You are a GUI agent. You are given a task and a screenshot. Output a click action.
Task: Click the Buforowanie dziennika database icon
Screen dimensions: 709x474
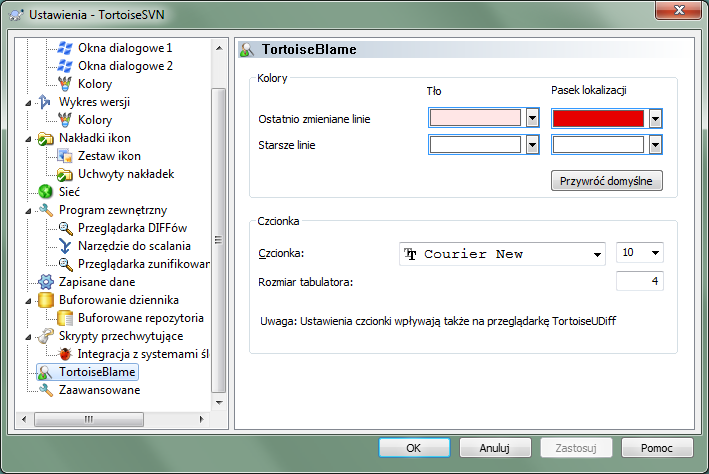coord(45,300)
